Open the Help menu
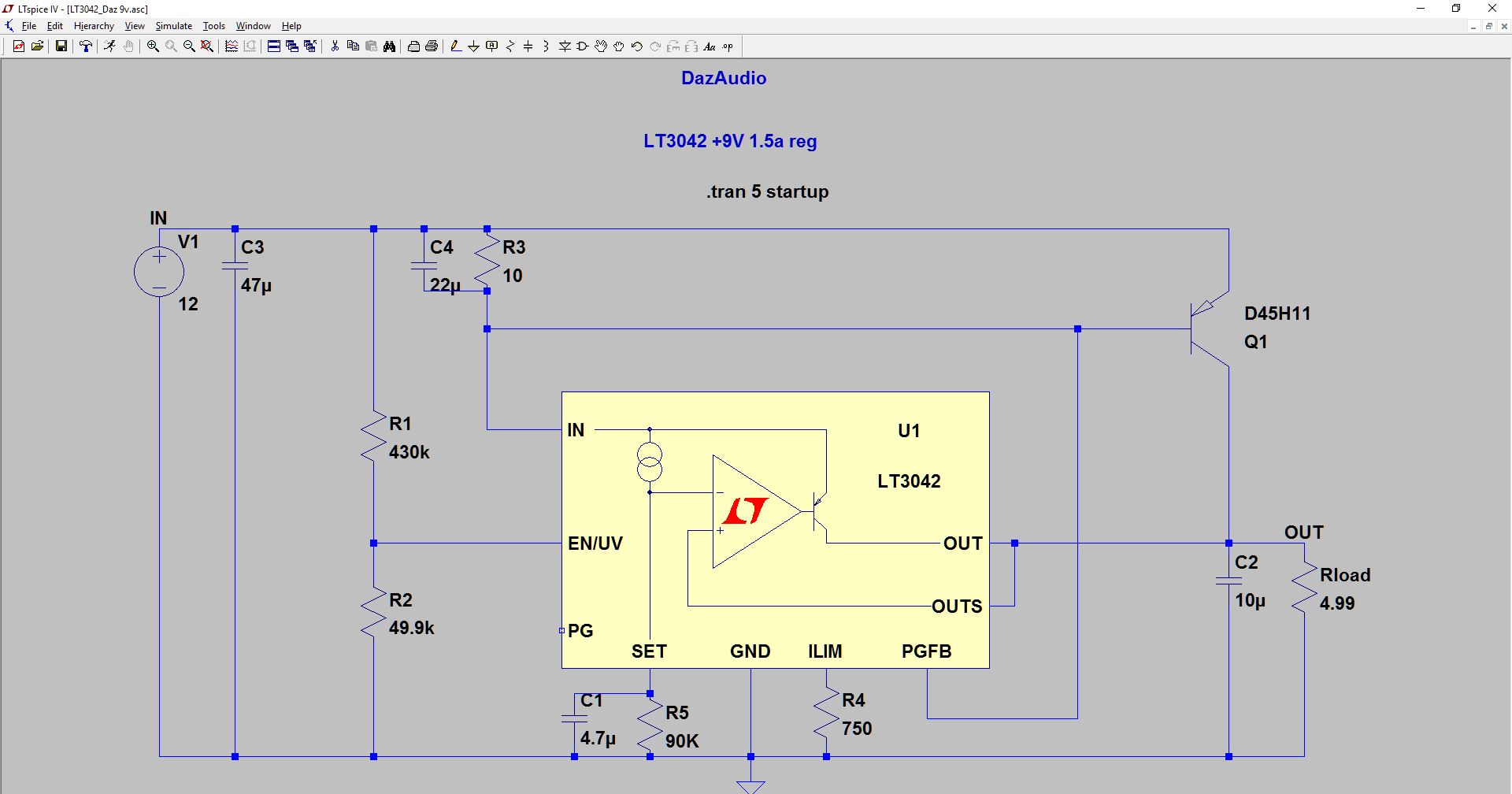The image size is (1512, 794). tap(291, 26)
